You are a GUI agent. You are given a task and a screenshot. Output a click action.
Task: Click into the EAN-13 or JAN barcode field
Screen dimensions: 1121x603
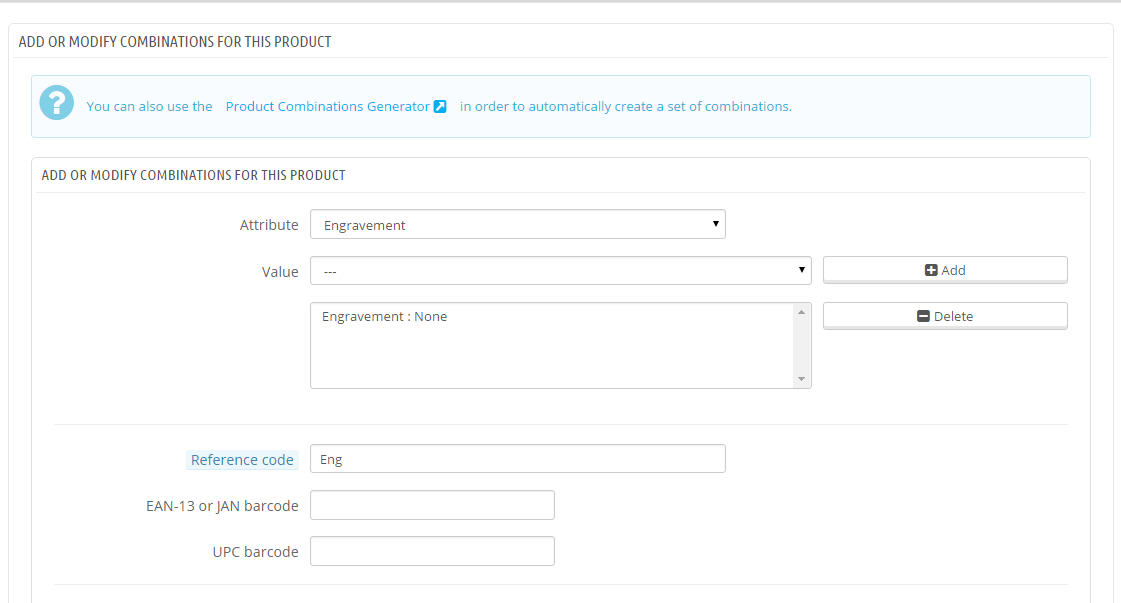(432, 505)
